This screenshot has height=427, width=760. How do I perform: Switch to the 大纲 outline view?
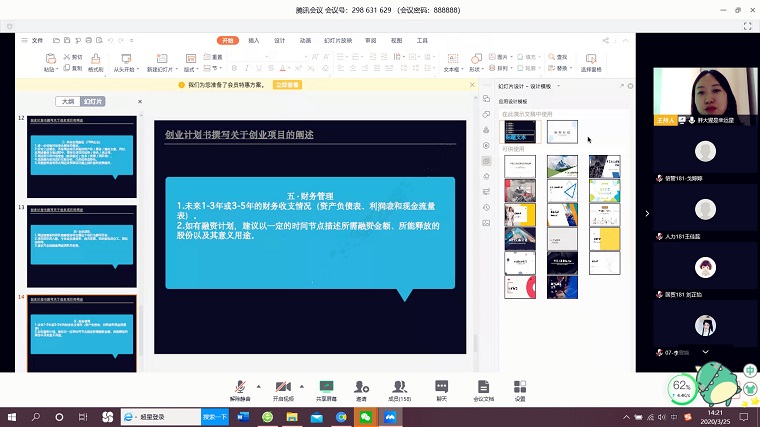click(68, 102)
